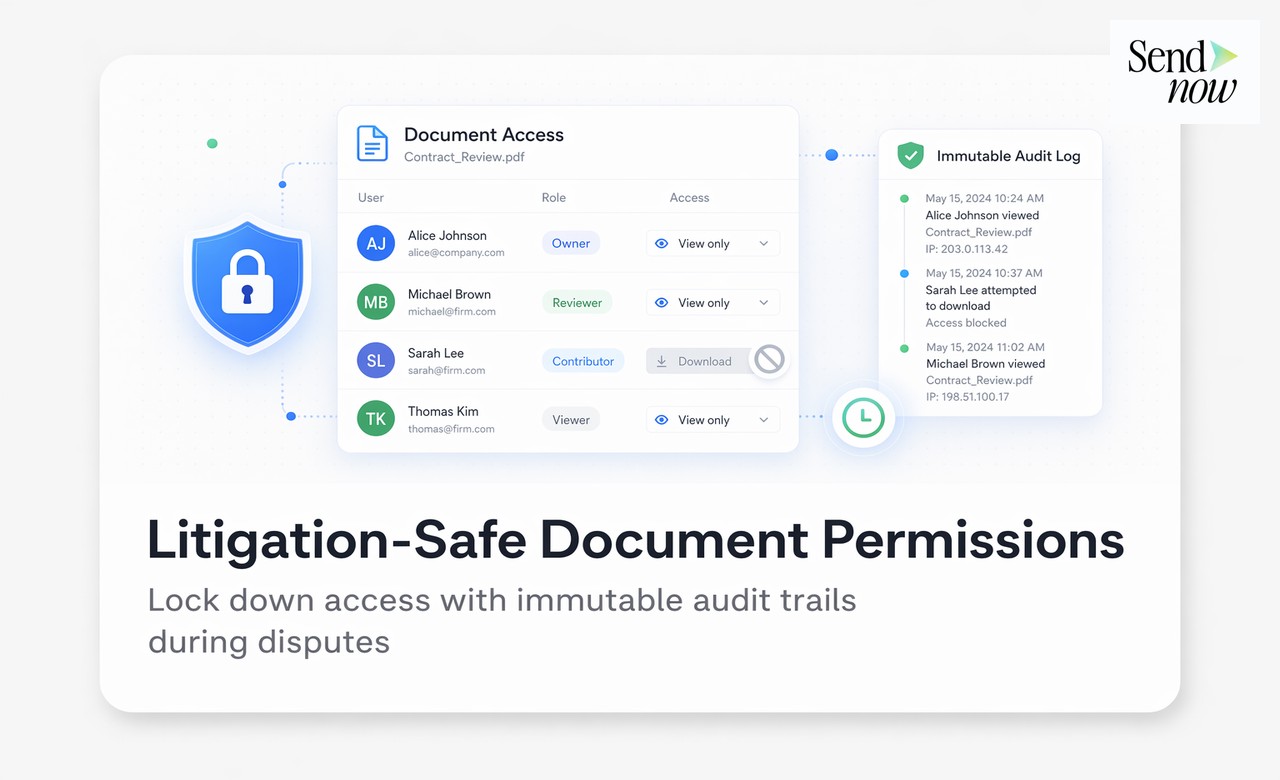This screenshot has width=1280, height=780.
Task: Select Sarah Lee's SL avatar
Action: 376,361
